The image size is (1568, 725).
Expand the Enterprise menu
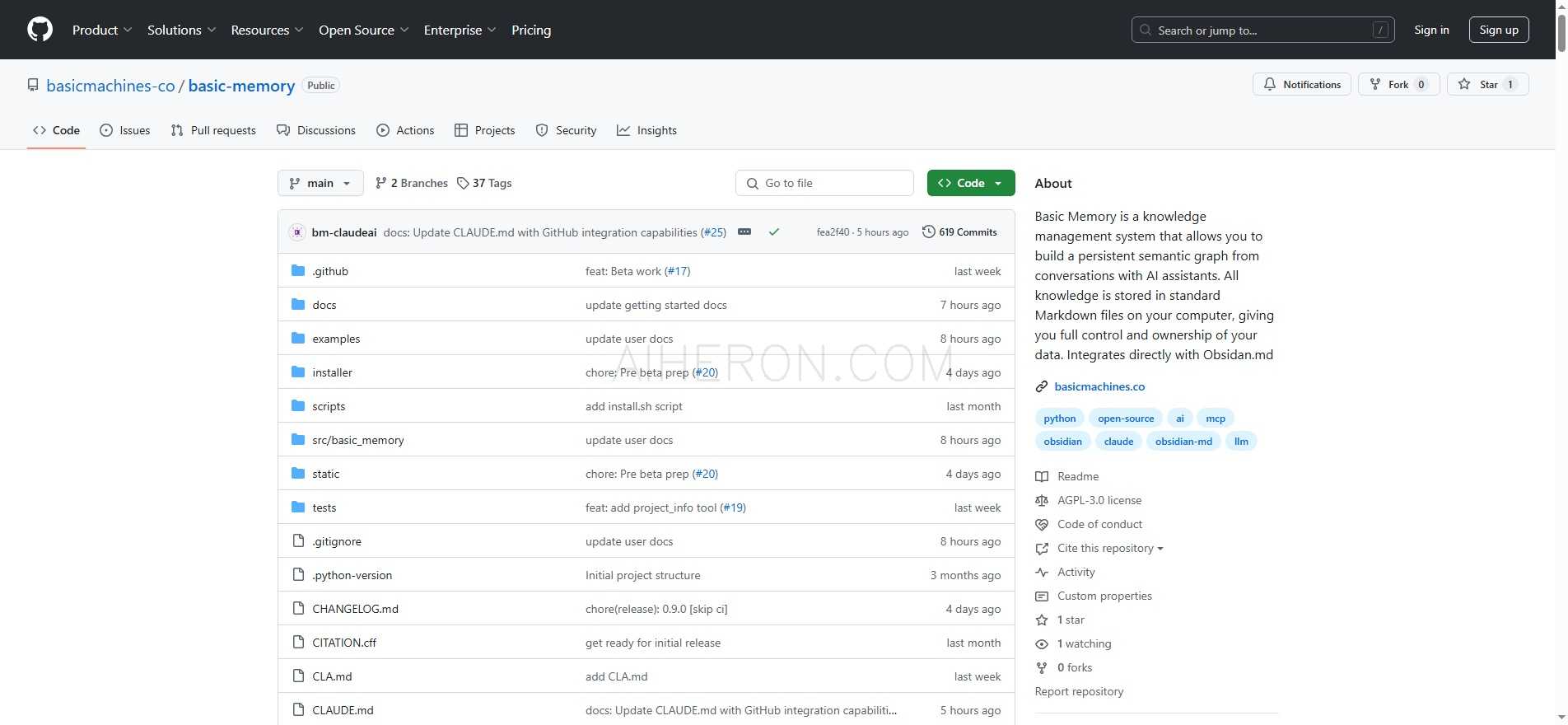[460, 30]
